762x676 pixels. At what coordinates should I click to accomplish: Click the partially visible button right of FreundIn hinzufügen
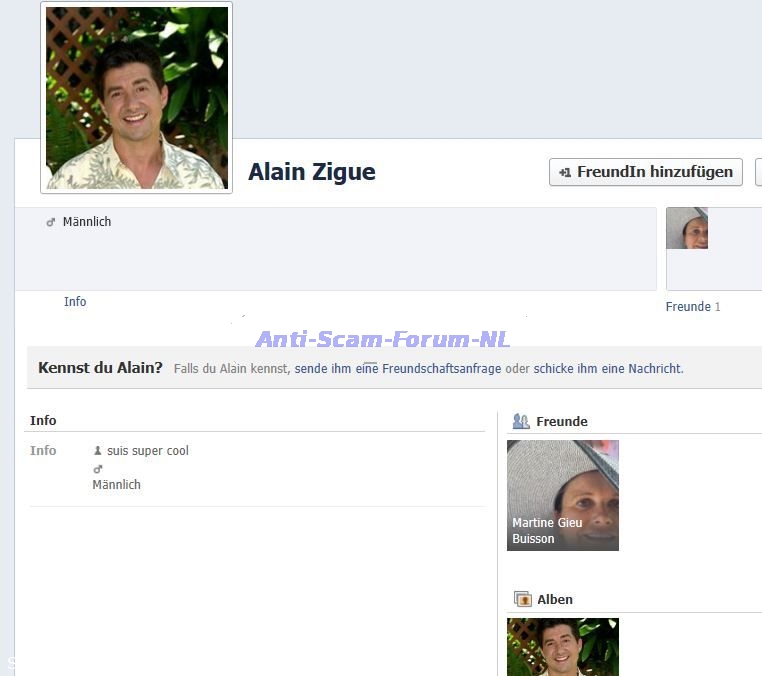pyautogui.click(x=758, y=172)
